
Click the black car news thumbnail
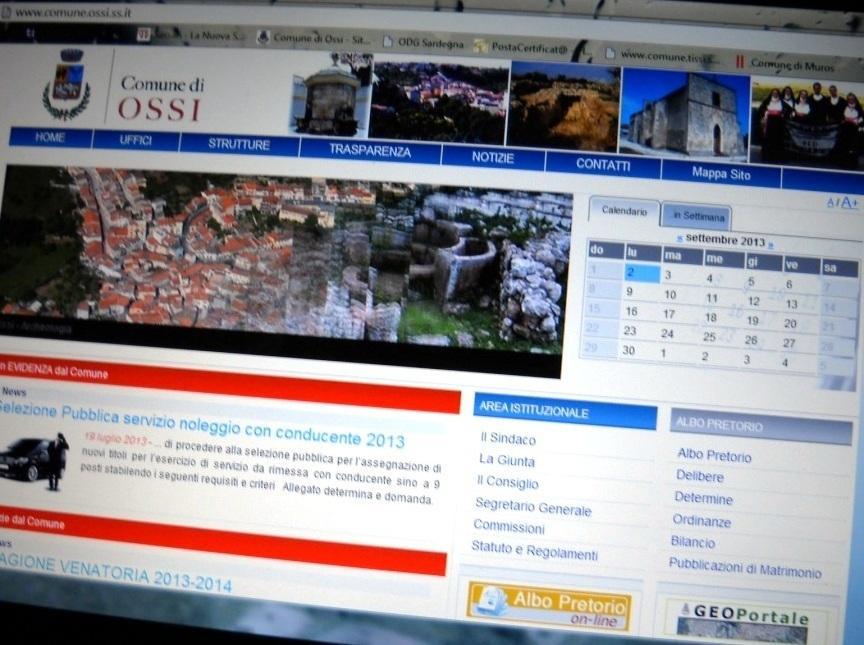[33, 462]
